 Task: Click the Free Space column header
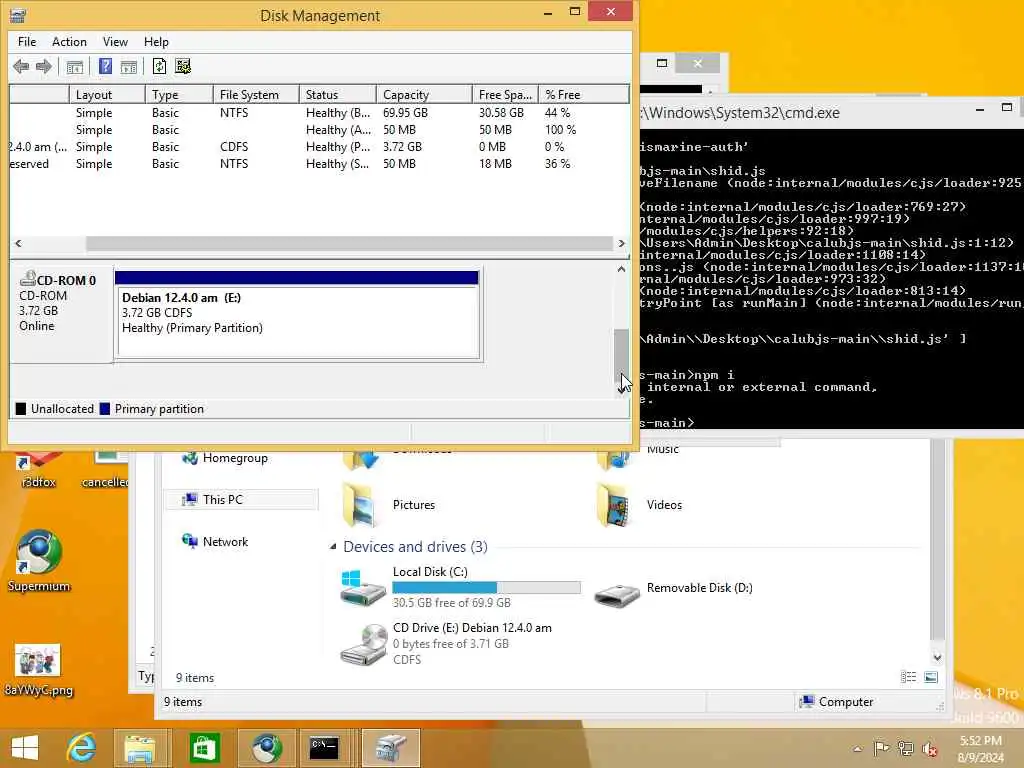505,95
